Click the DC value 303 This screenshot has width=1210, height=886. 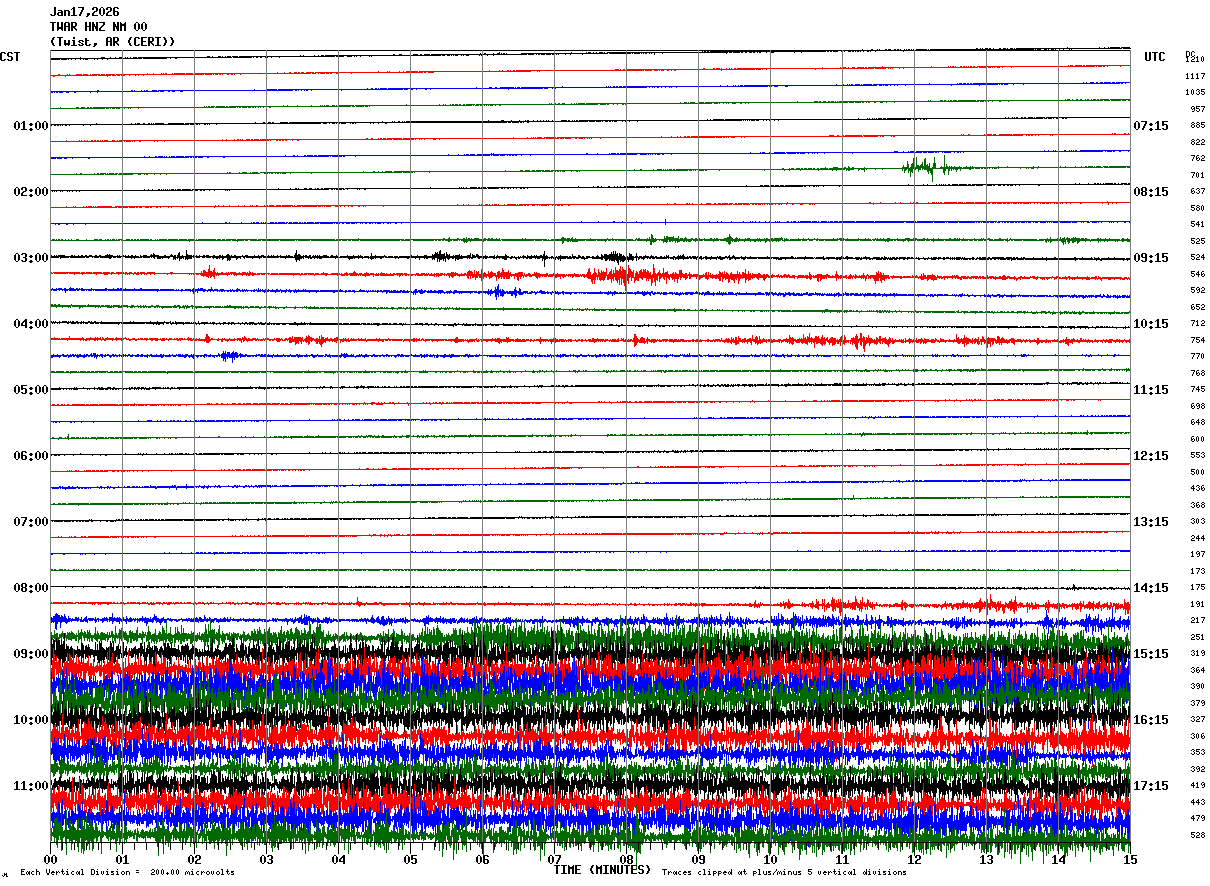(x=1197, y=521)
